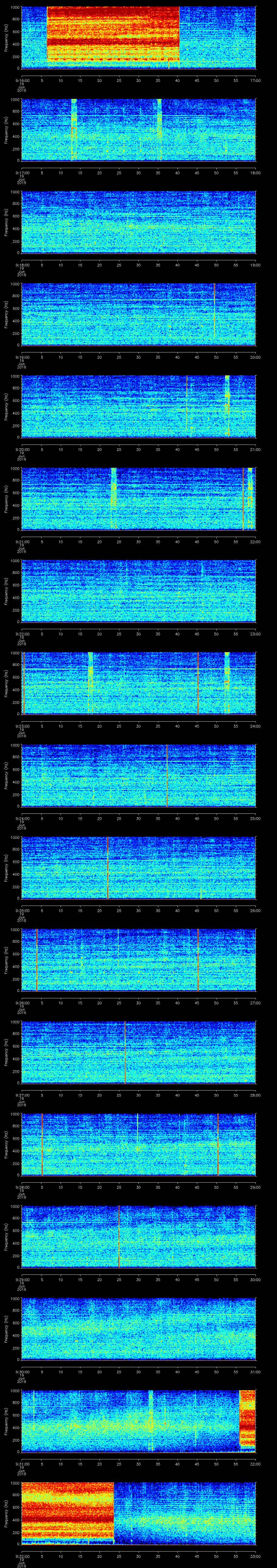Select the "28:00" end time label
Image resolution: width=277 pixels, height=1568 pixels.
(x=255, y=1095)
